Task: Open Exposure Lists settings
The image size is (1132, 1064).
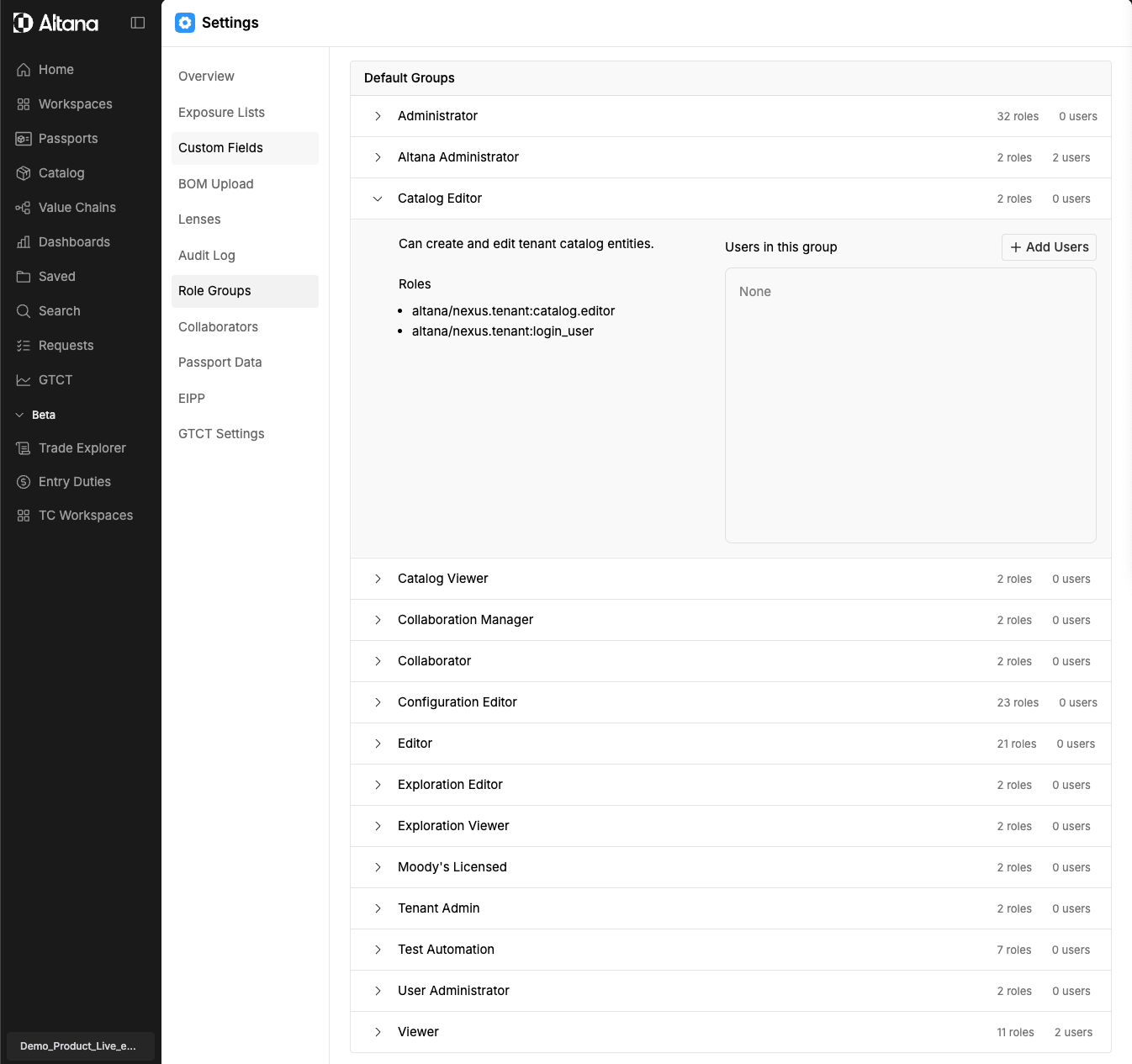Action: (x=245, y=113)
